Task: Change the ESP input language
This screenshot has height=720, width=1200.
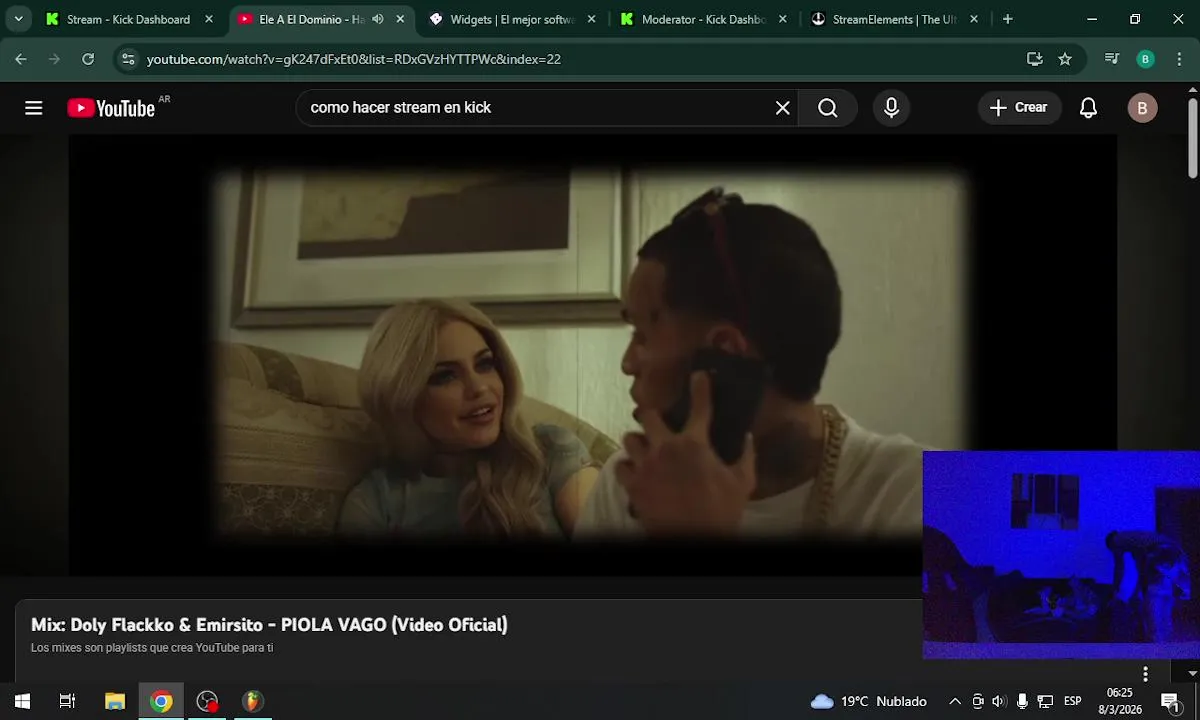Action: click(x=1073, y=701)
